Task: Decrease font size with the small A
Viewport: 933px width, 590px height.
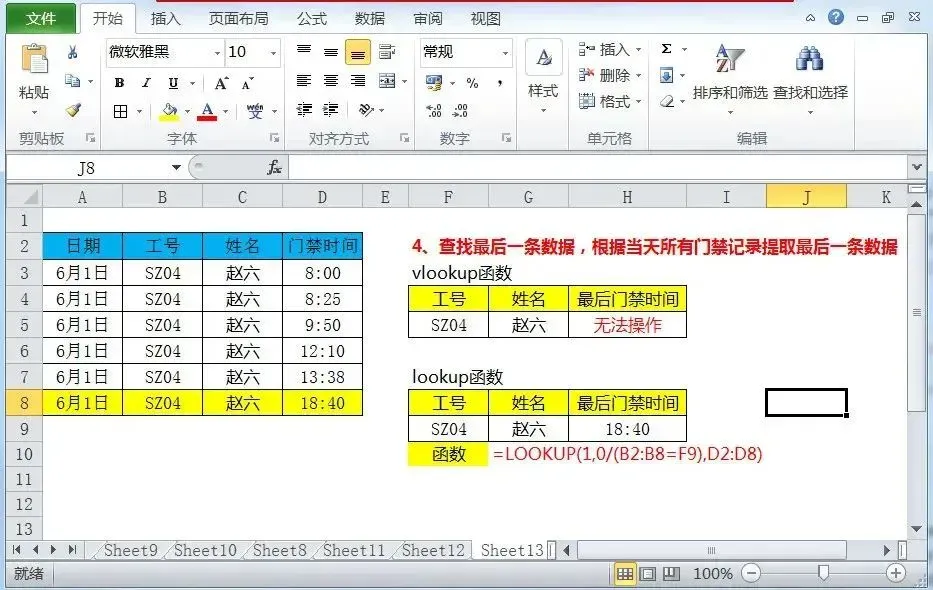Action: point(248,83)
